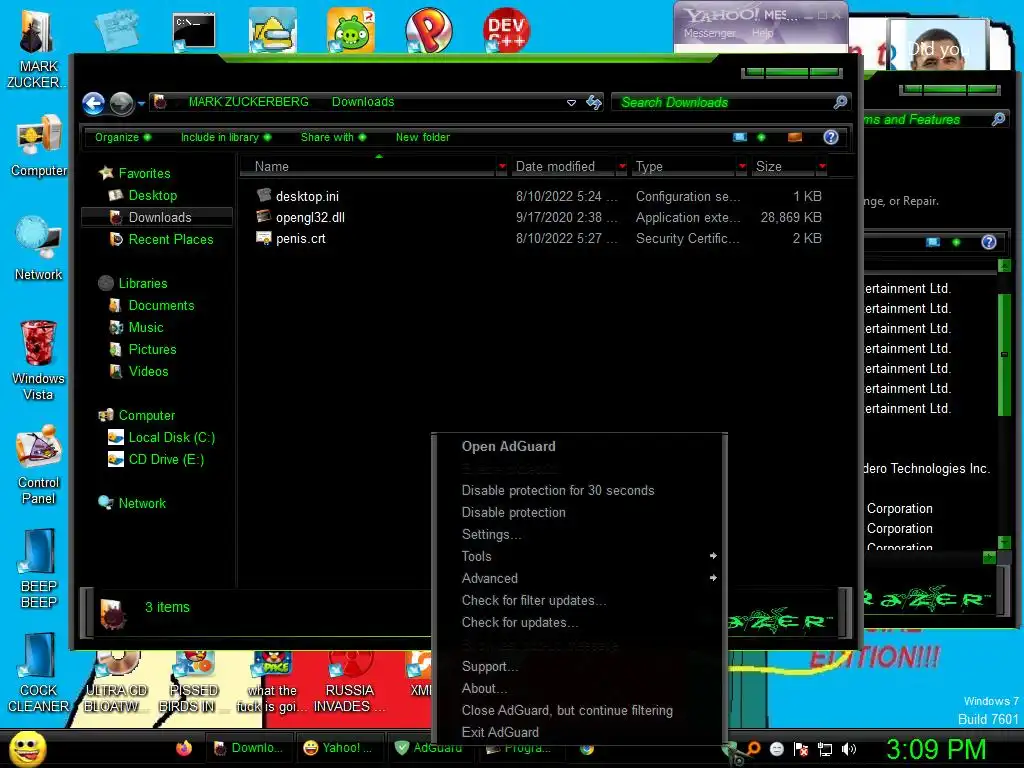The height and width of the screenshot is (768, 1024).
Task: Open the Name column filter dropdown
Action: pos(502,167)
